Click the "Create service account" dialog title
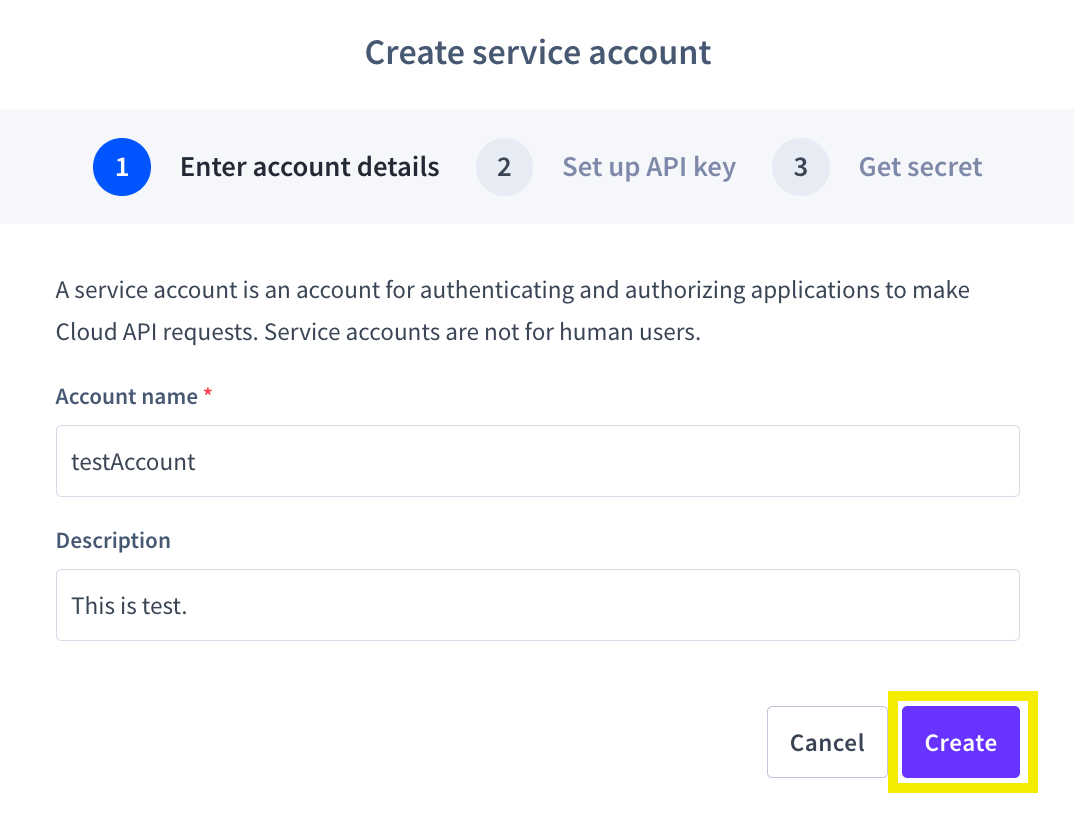The width and height of the screenshot is (1074, 830). click(537, 52)
